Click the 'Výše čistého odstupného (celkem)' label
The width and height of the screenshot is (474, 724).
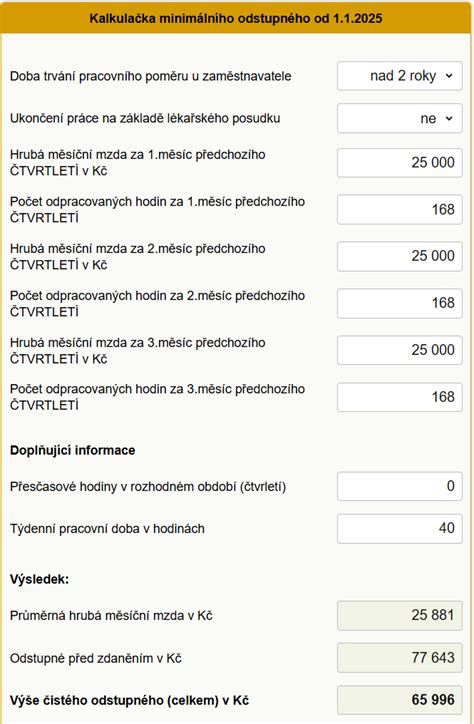[129, 700]
